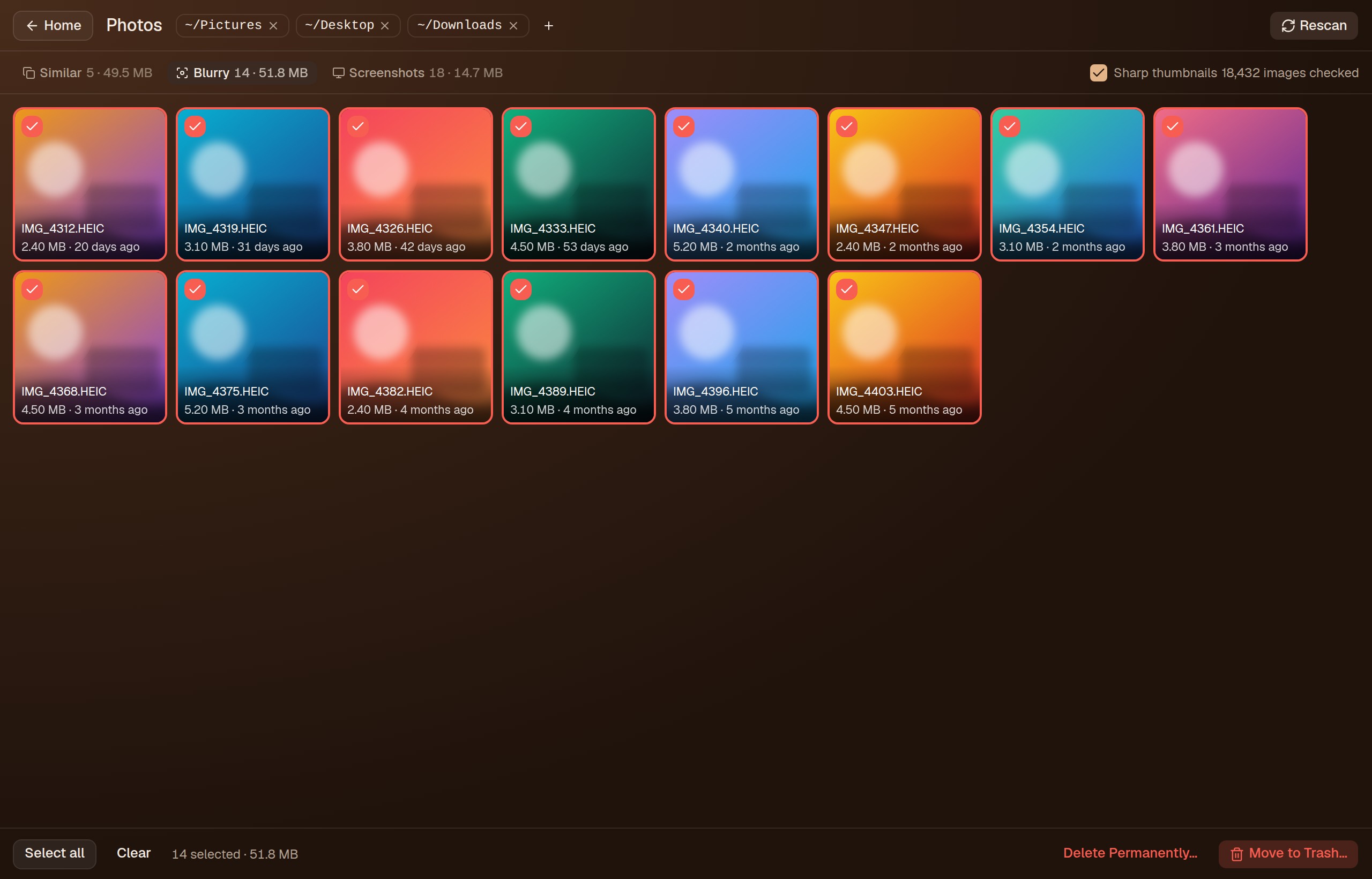Viewport: 1372px width, 879px height.
Task: Click Delete Permanently… link
Action: tap(1130, 853)
